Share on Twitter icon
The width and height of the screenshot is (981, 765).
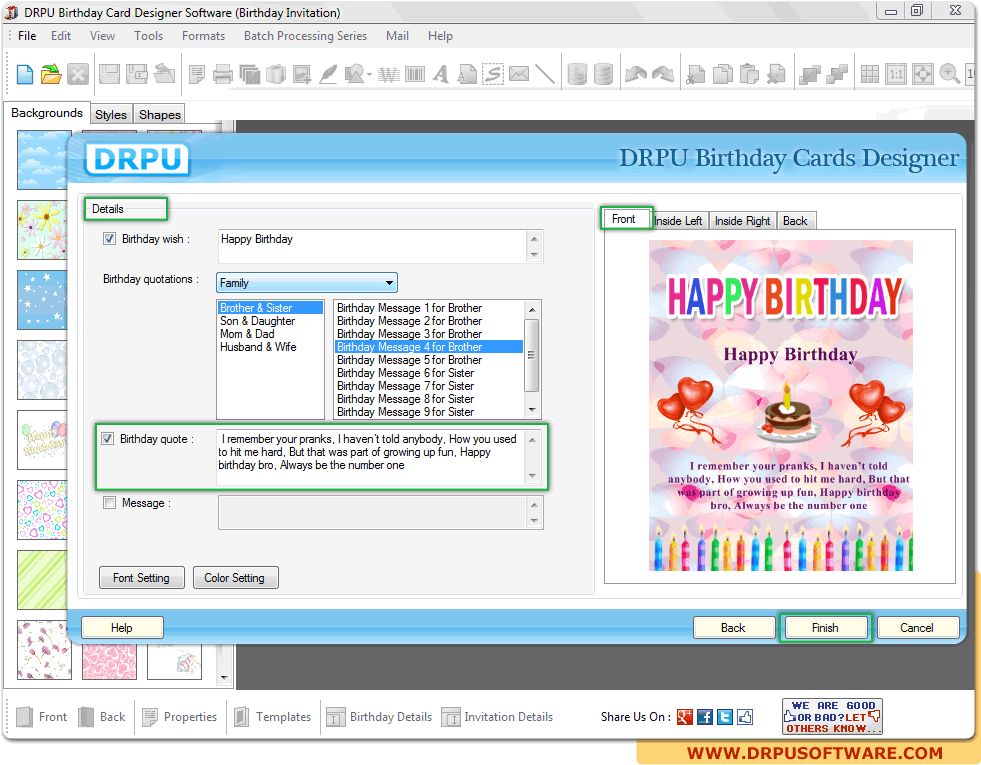click(725, 717)
